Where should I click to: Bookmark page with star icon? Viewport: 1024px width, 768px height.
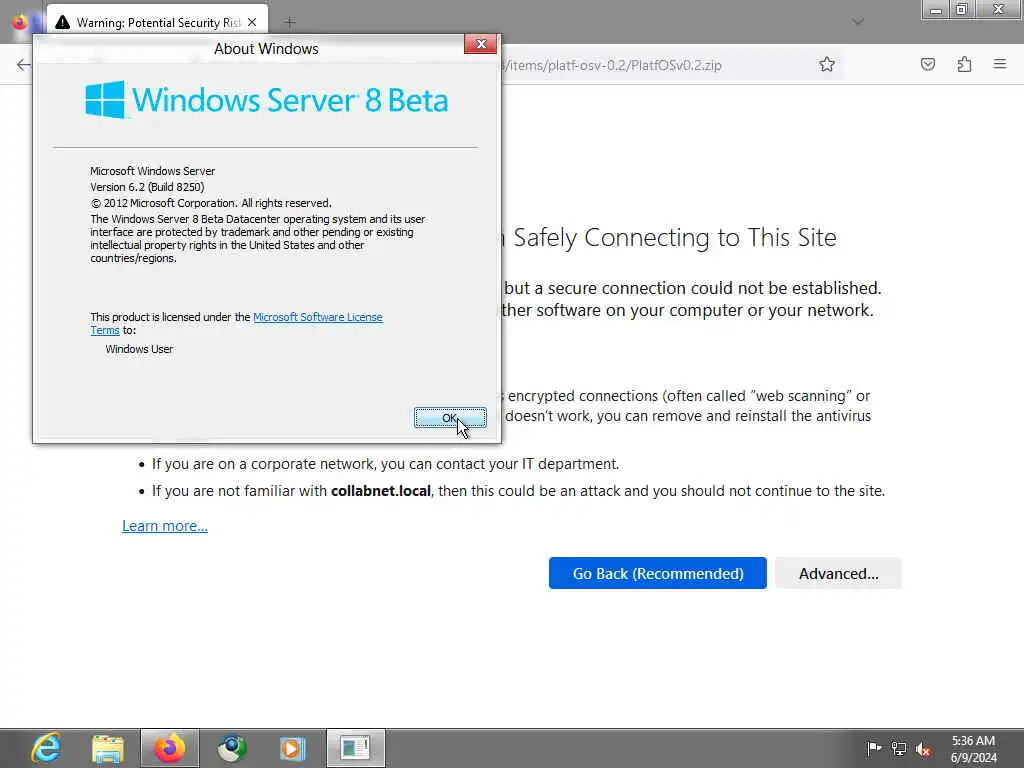tap(827, 64)
